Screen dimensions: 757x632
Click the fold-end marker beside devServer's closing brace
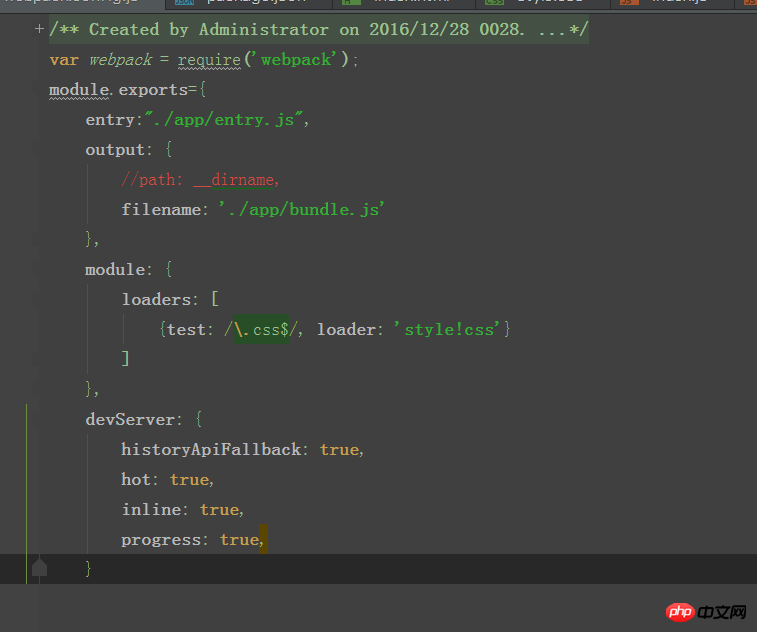39,568
